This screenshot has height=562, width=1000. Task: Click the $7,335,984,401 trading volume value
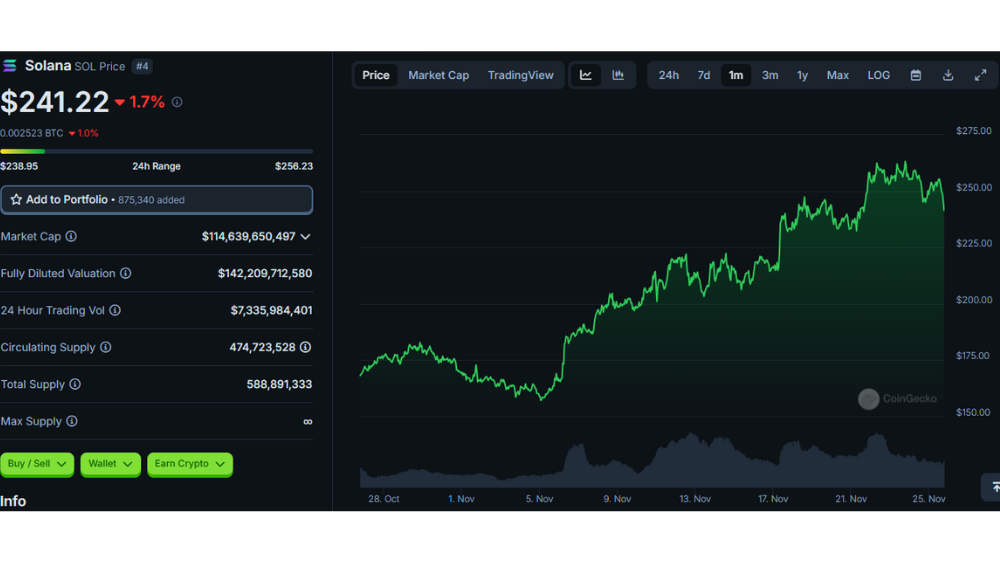pos(271,311)
